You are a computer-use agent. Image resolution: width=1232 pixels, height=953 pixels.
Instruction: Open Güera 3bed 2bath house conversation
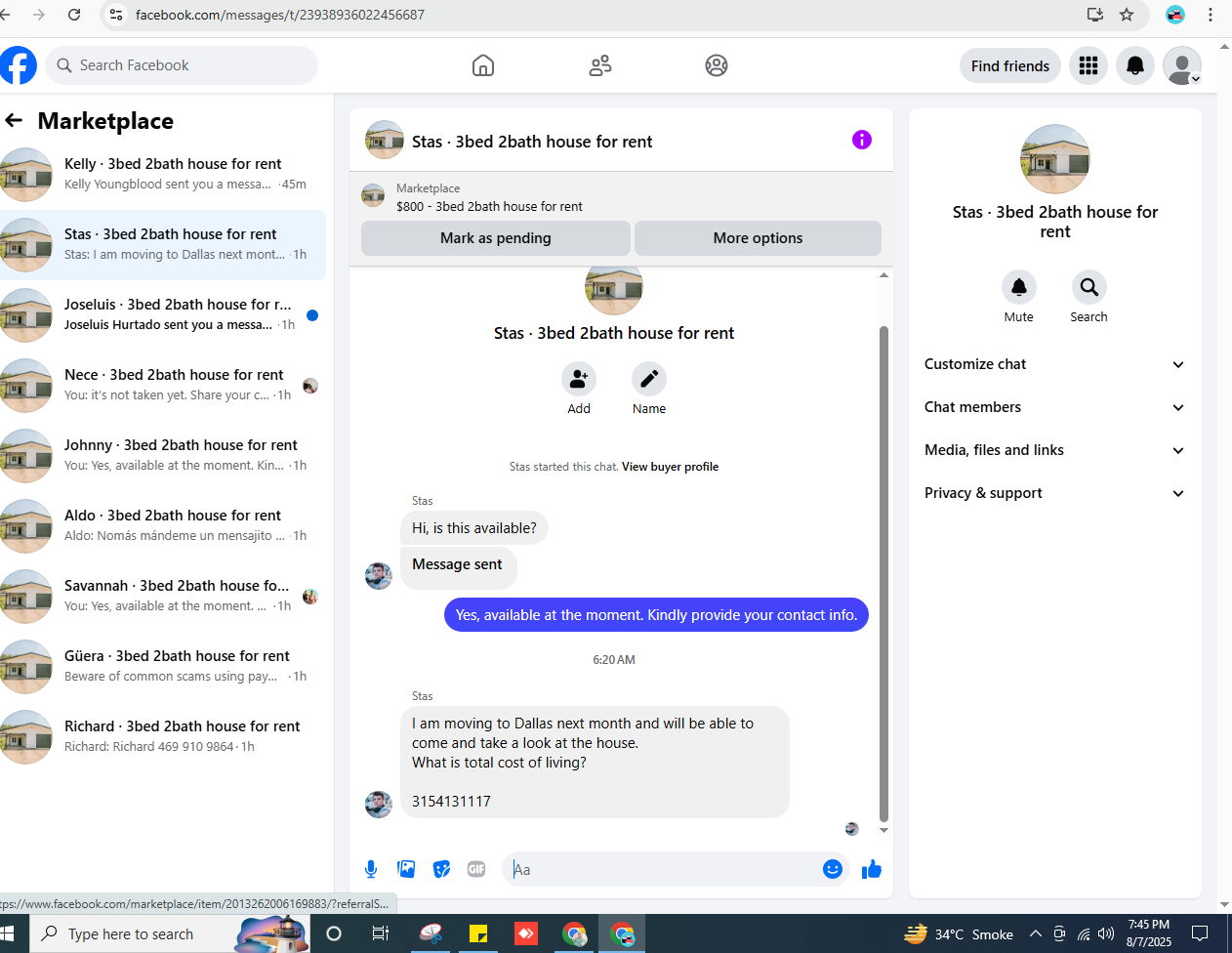coord(163,667)
